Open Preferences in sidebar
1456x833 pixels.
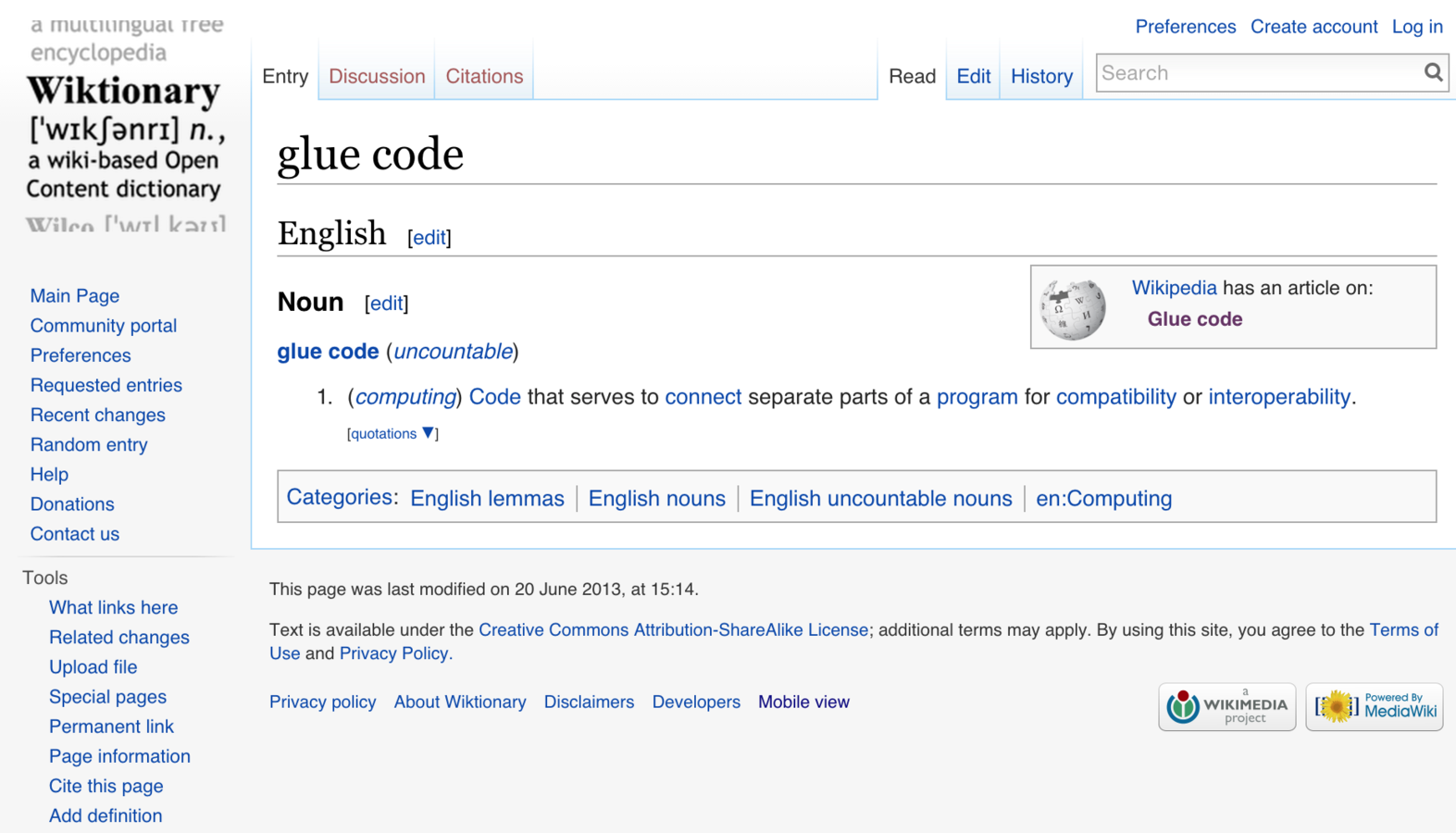pos(81,355)
